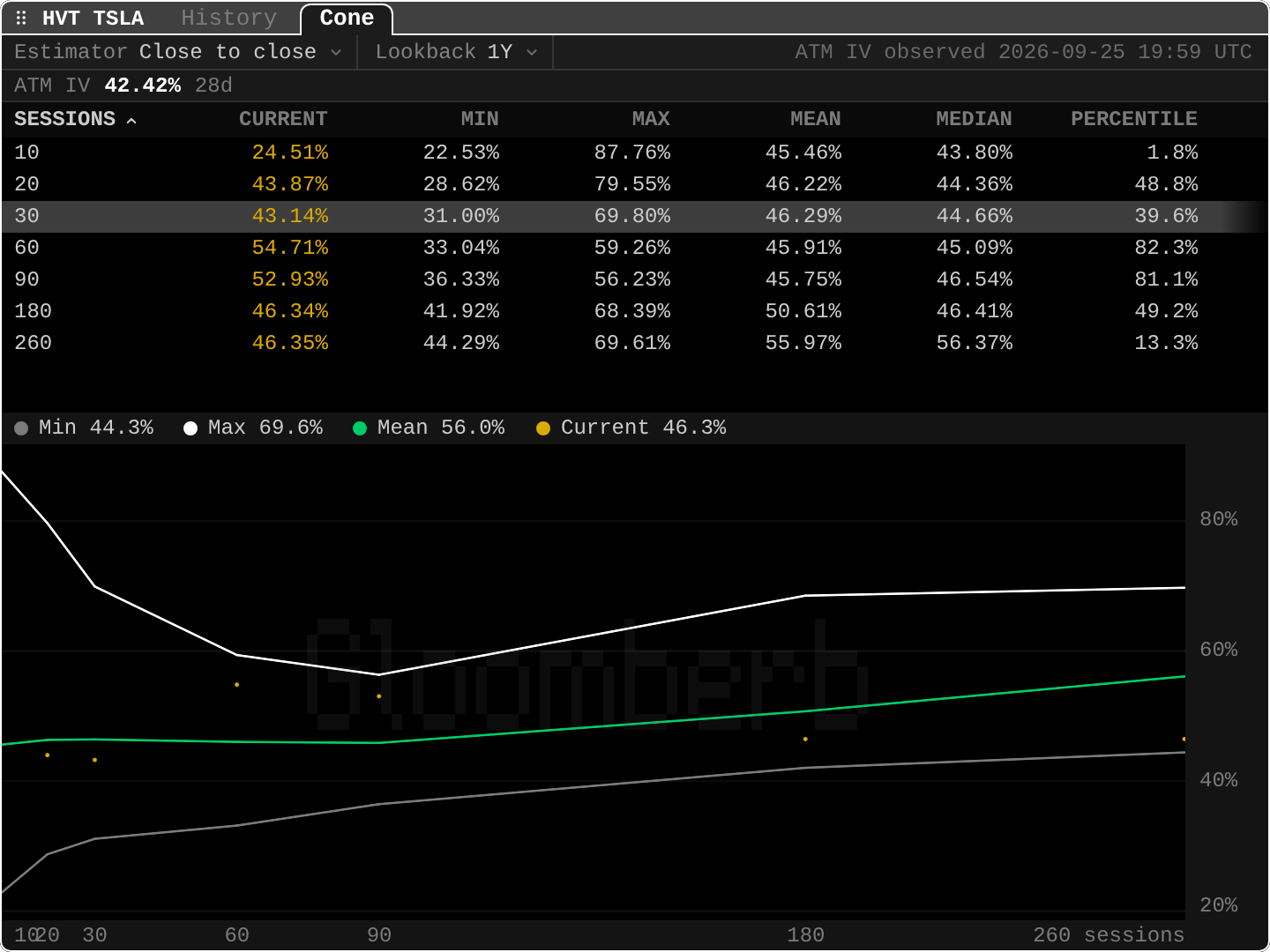Click the current volatility dot at 180 sessions
This screenshot has width=1270, height=952.
[x=805, y=740]
